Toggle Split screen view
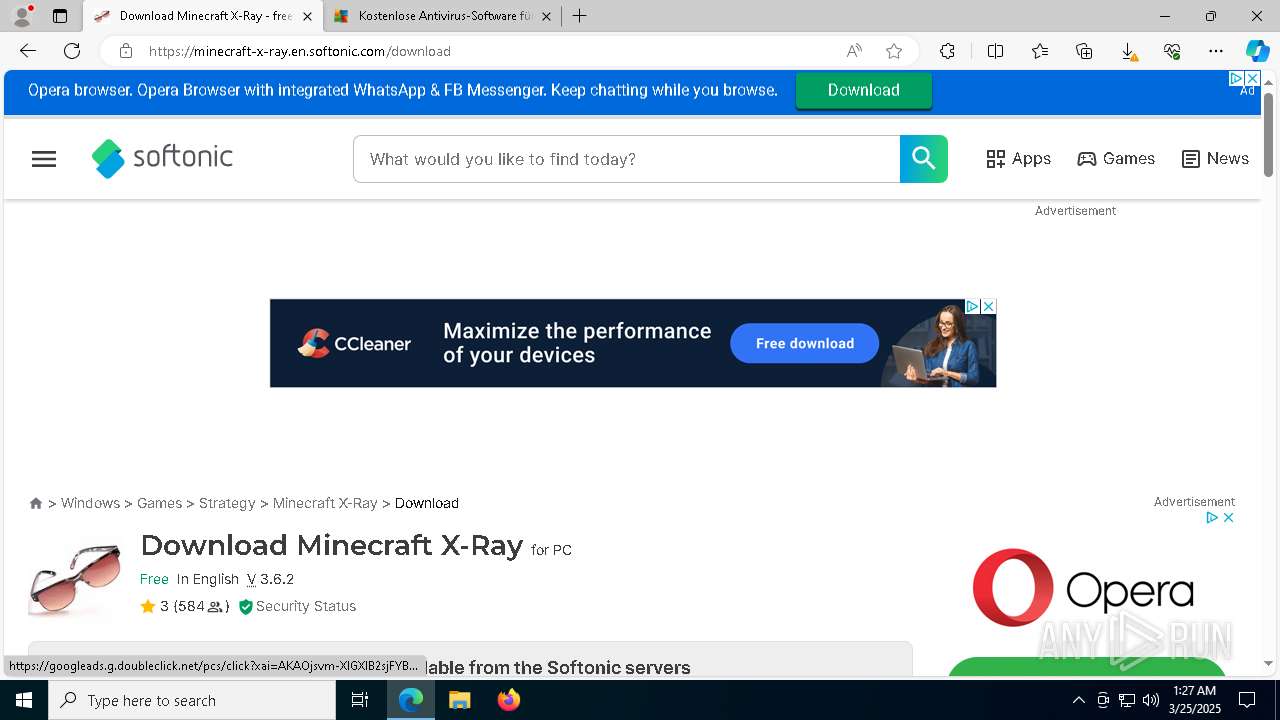The width and height of the screenshot is (1280, 720). (x=995, y=51)
